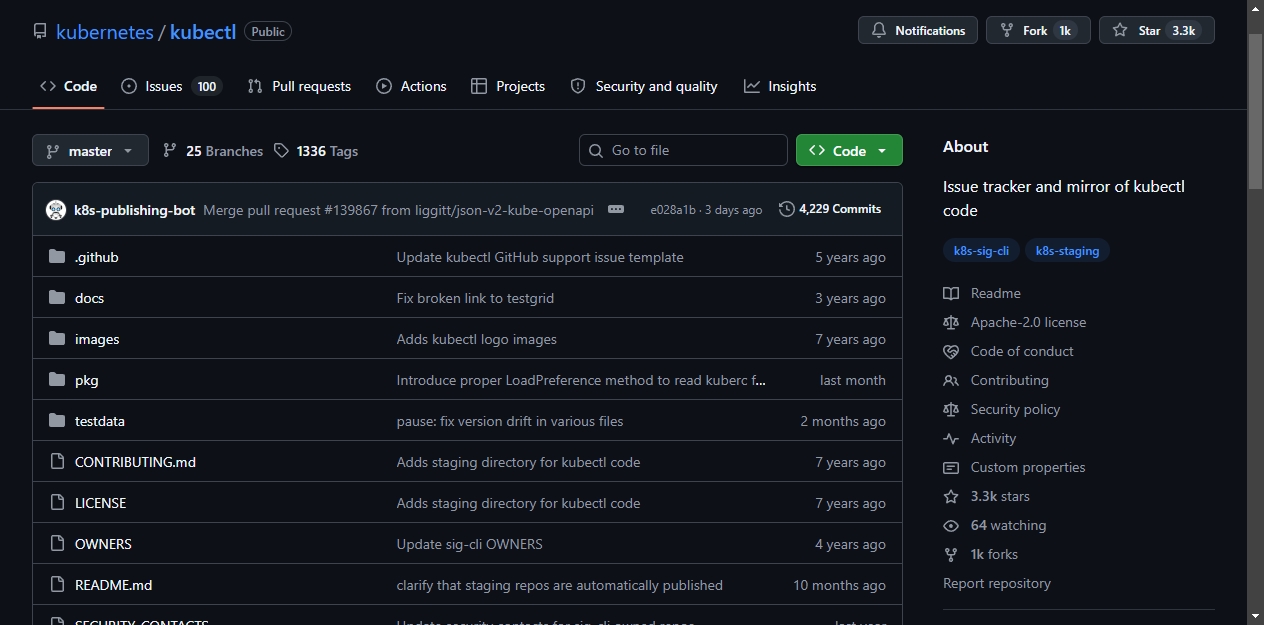
Task: View the 1k forks link
Action: [x=980, y=554]
